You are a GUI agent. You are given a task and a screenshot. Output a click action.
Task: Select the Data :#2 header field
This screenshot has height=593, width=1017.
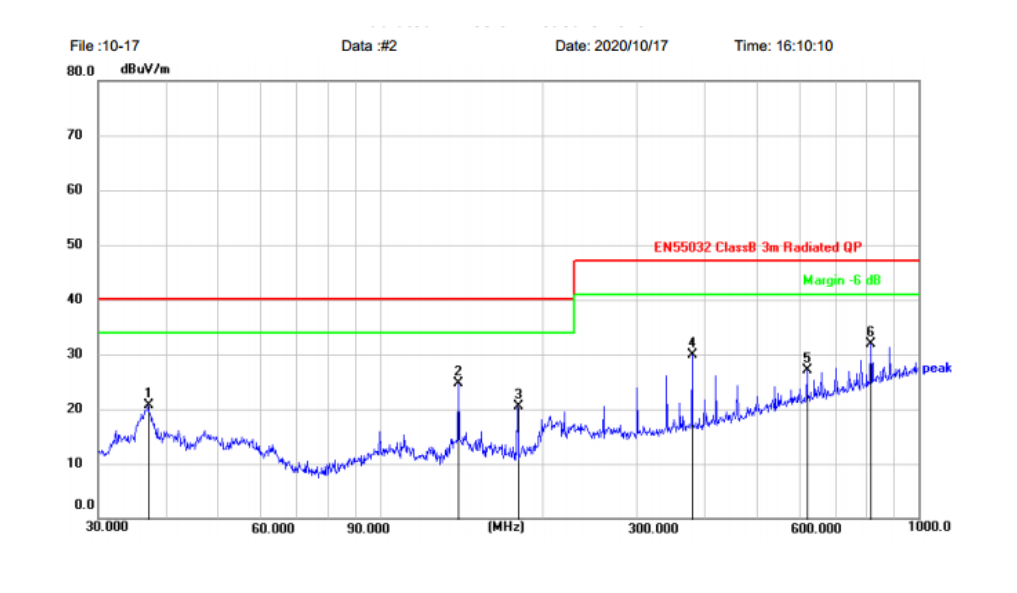tap(369, 46)
